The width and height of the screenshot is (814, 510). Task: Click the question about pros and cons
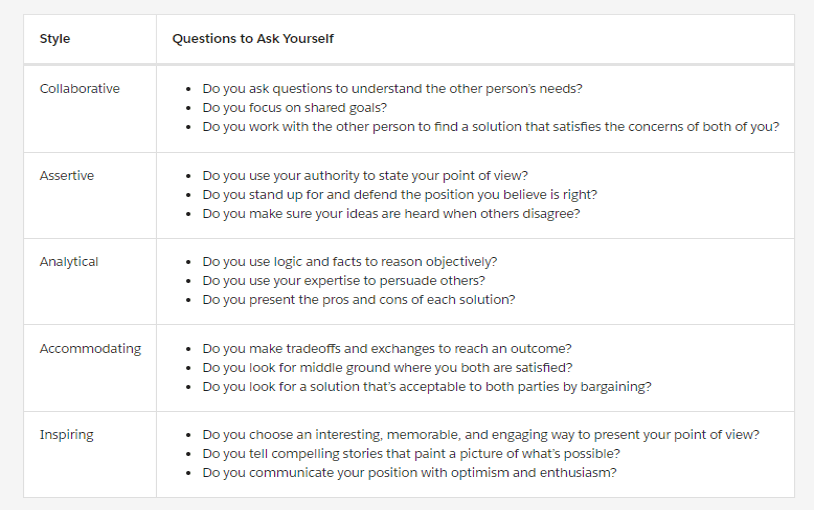click(x=358, y=300)
